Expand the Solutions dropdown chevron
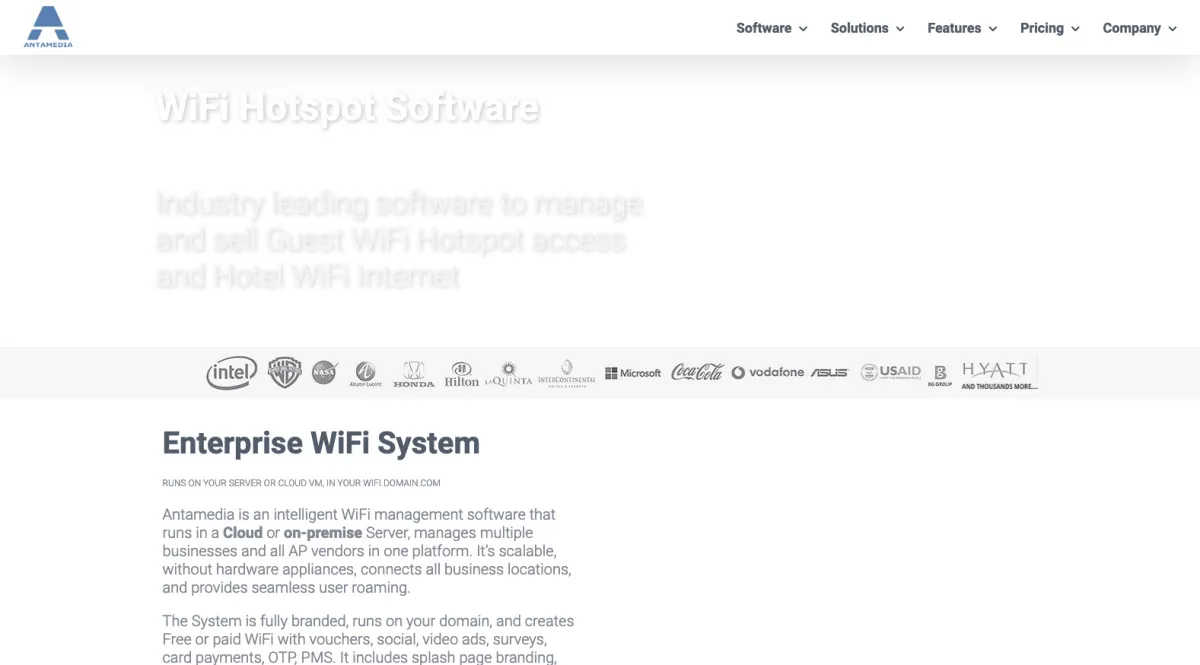The width and height of the screenshot is (1200, 665). pos(900,29)
